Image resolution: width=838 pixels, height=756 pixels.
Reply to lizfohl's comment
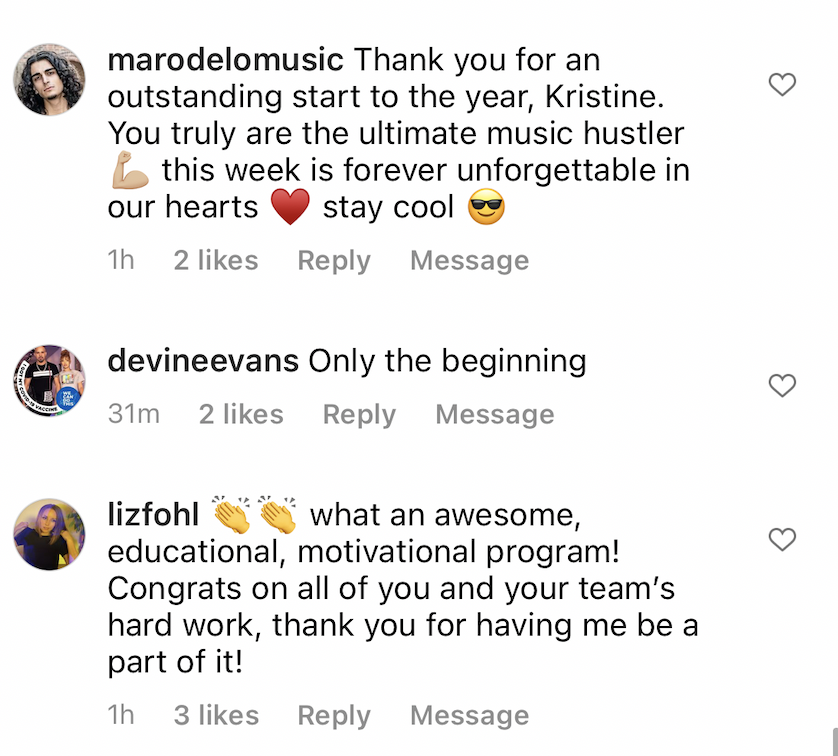coord(334,716)
